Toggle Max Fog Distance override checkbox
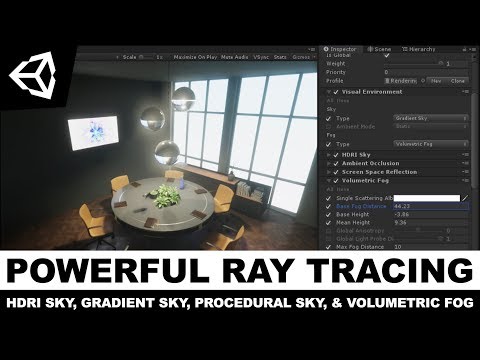The image size is (480, 360). click(x=329, y=247)
